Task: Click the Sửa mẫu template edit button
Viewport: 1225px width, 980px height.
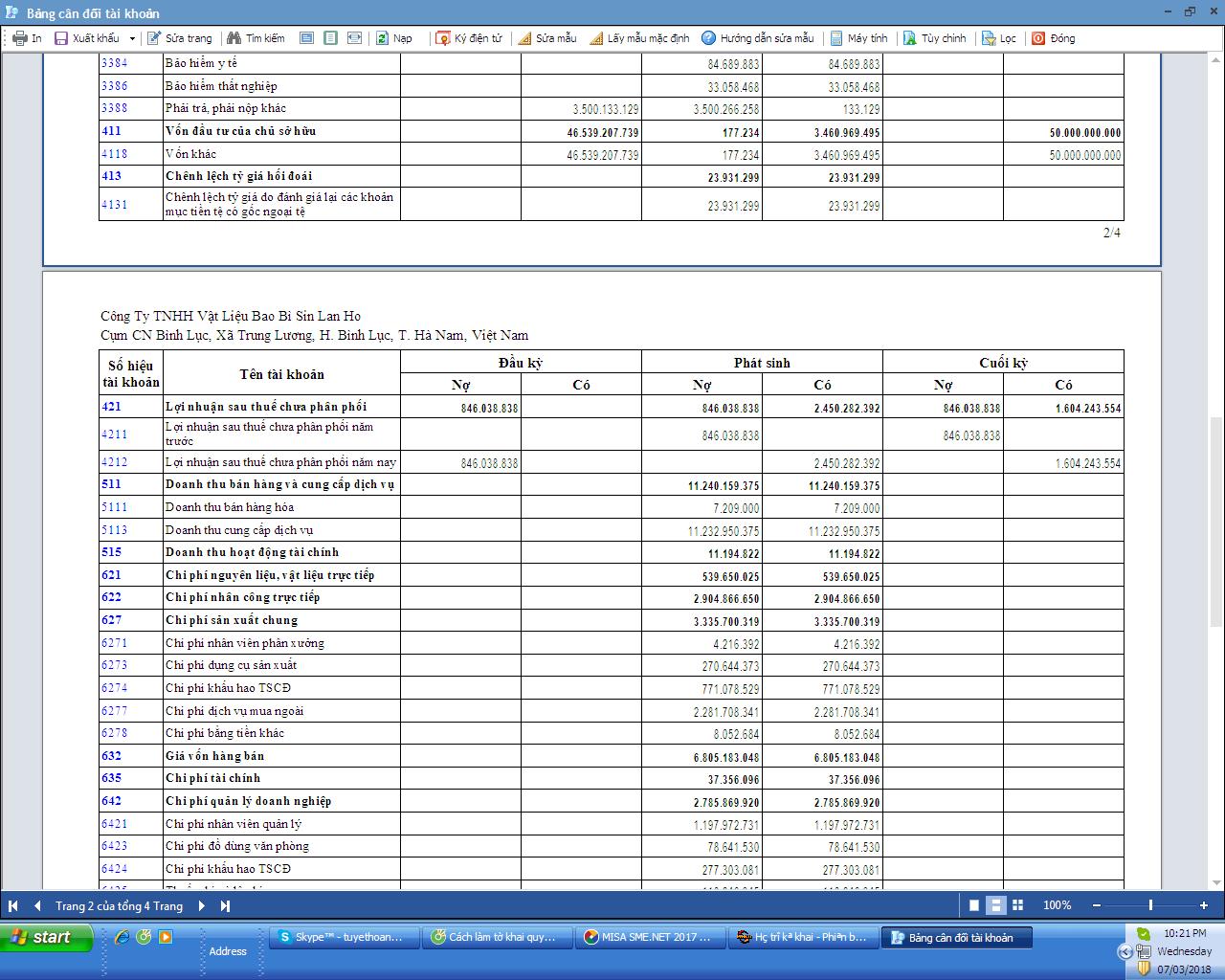Action: (x=546, y=38)
